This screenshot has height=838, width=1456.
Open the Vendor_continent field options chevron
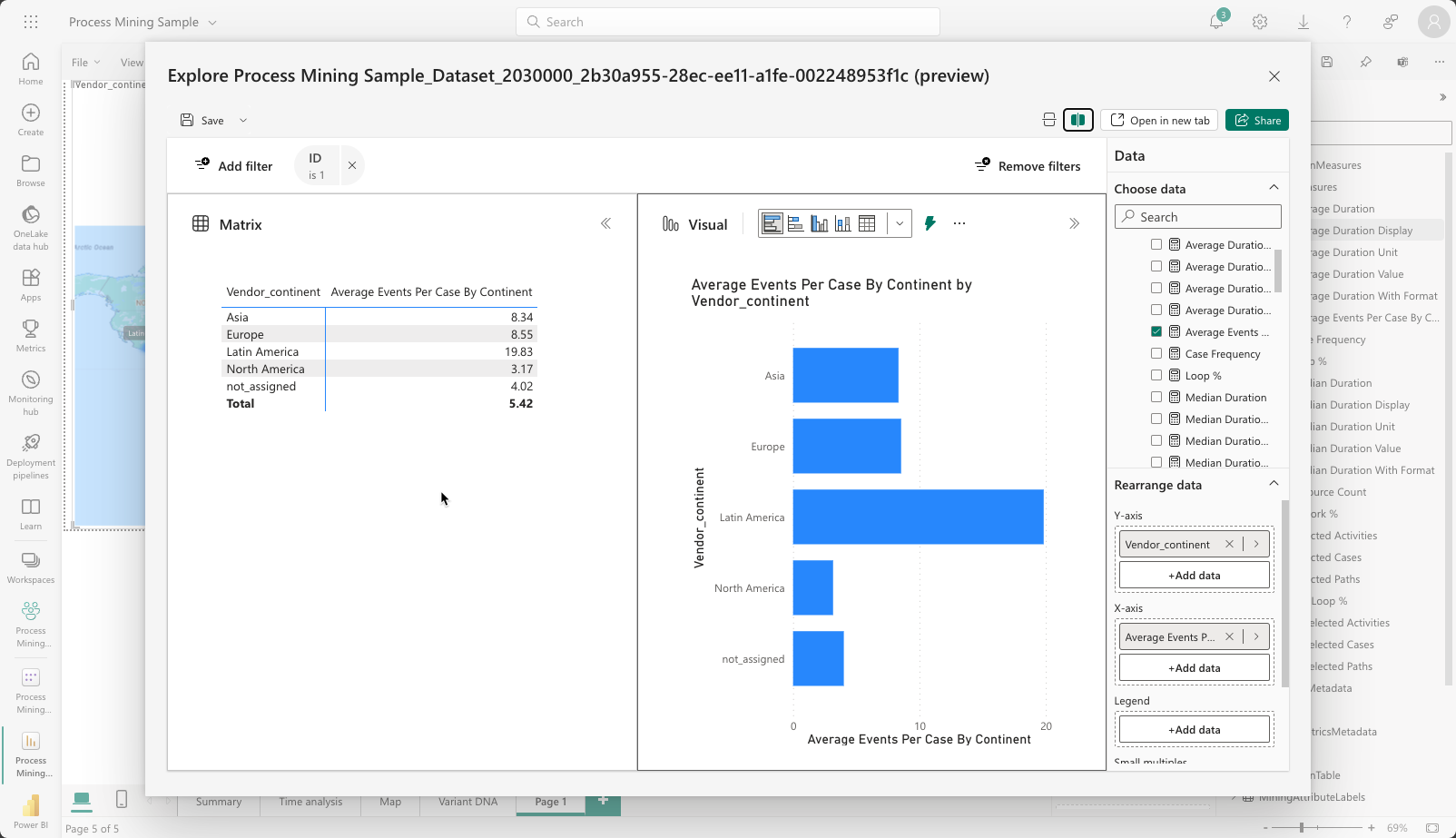[x=1256, y=544]
